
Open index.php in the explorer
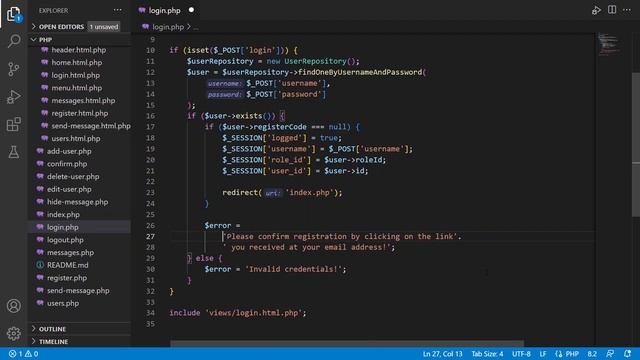(x=63, y=214)
